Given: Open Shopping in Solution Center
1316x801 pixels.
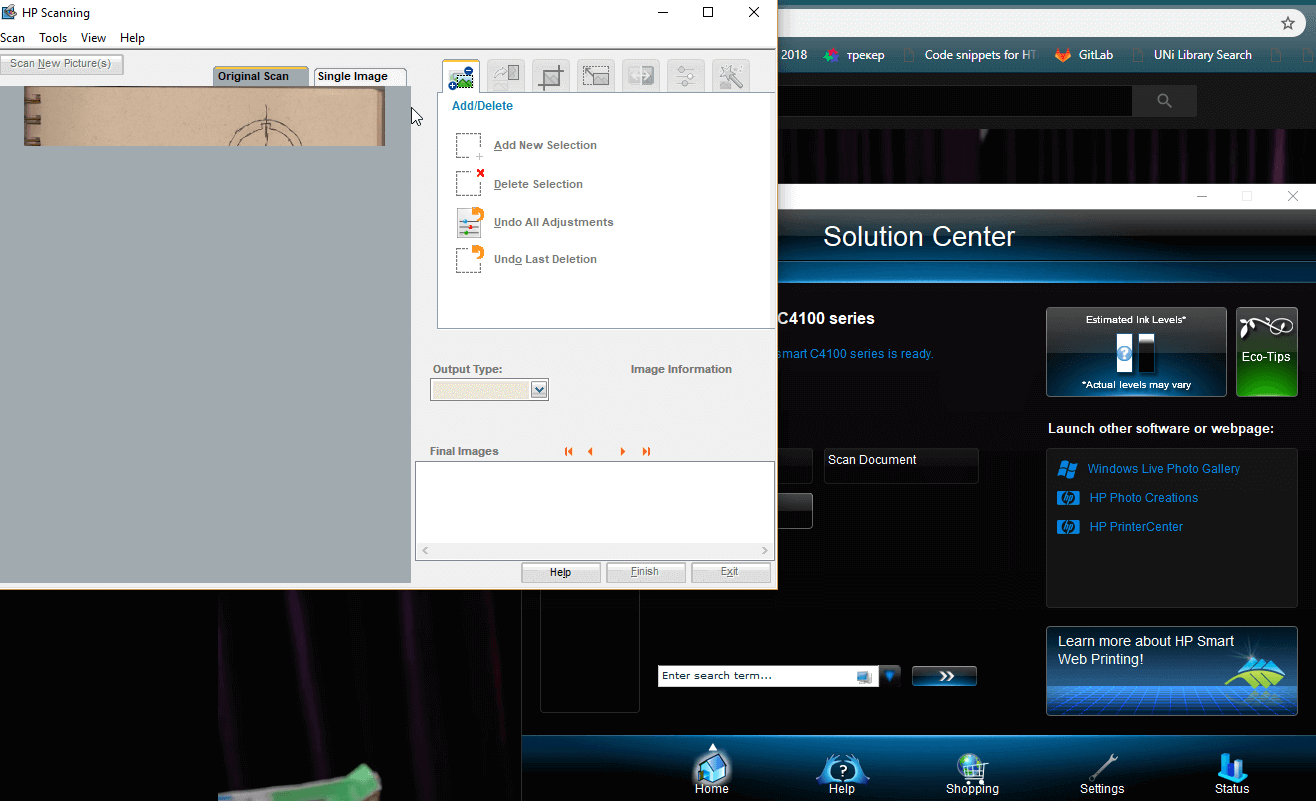Looking at the screenshot, I should click(x=972, y=773).
